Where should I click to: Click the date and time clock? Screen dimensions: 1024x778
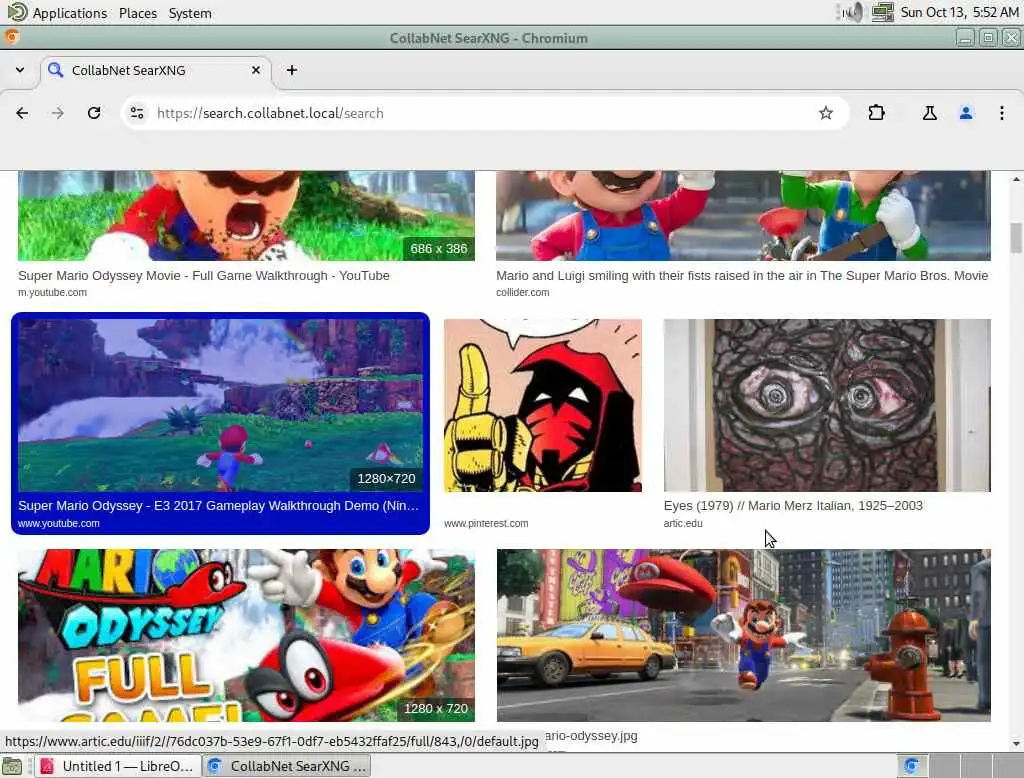click(x=959, y=12)
